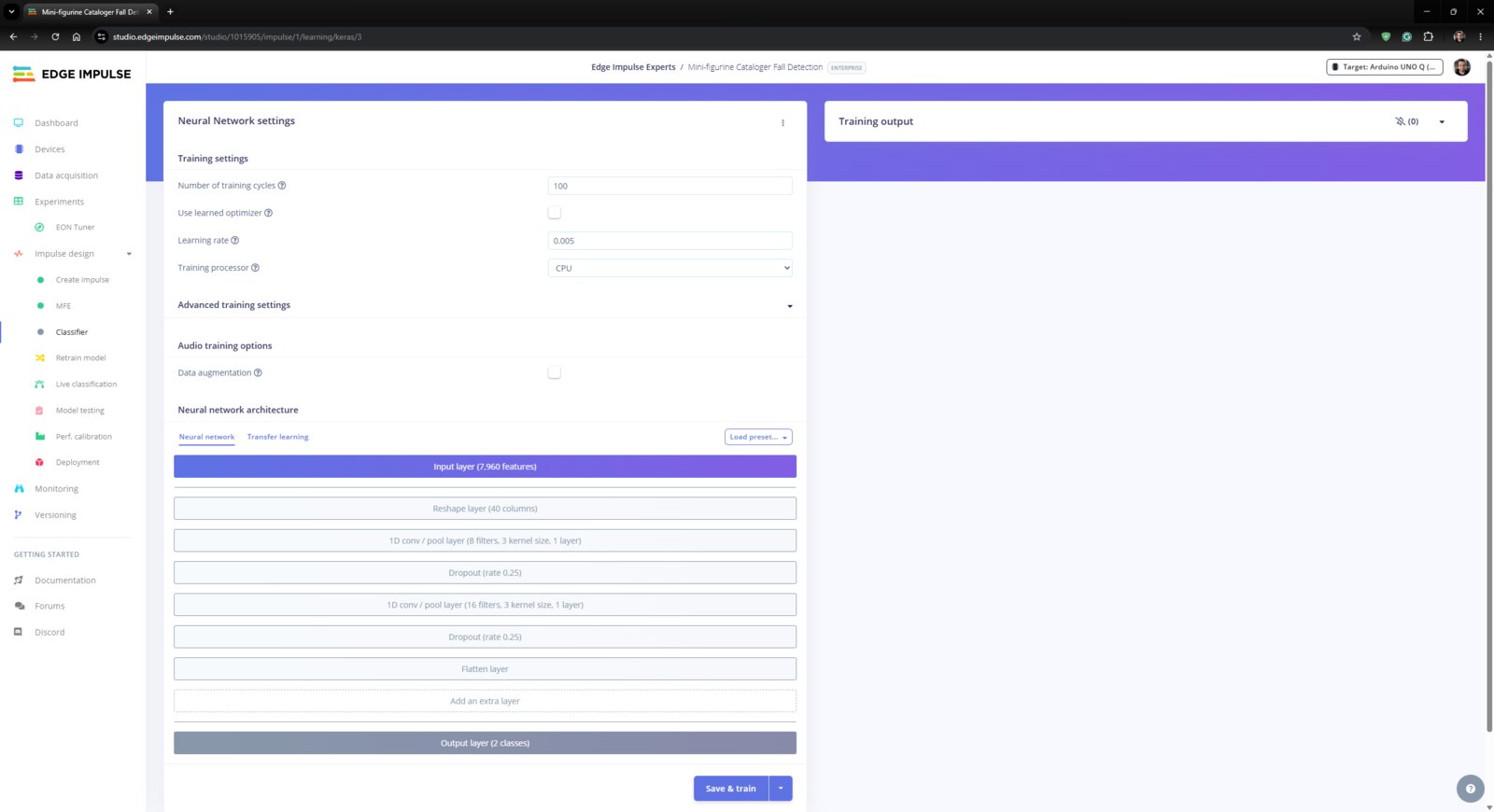The height and width of the screenshot is (812, 1494).
Task: Open the browser menu three dots
Action: click(x=1480, y=36)
